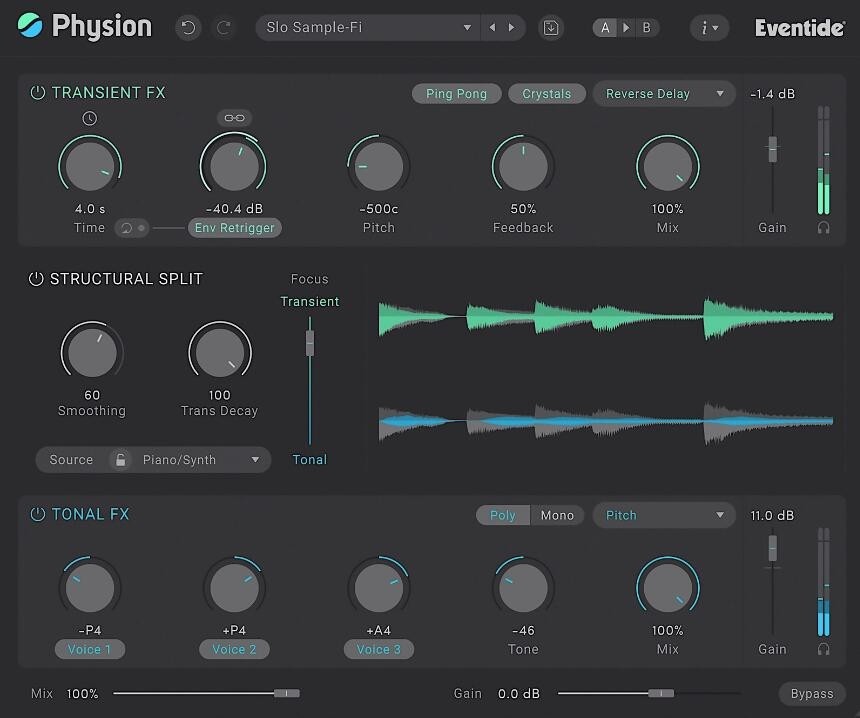The width and height of the screenshot is (860, 718).
Task: Open Piano/Synth source dropdown
Action: [200, 460]
